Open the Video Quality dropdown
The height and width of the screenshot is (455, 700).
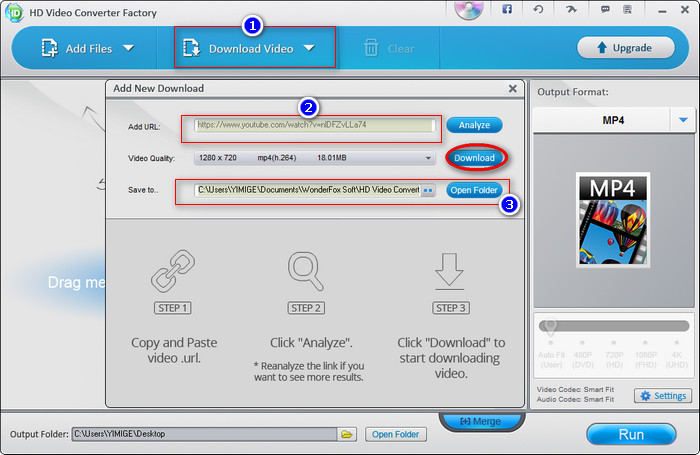click(x=315, y=158)
